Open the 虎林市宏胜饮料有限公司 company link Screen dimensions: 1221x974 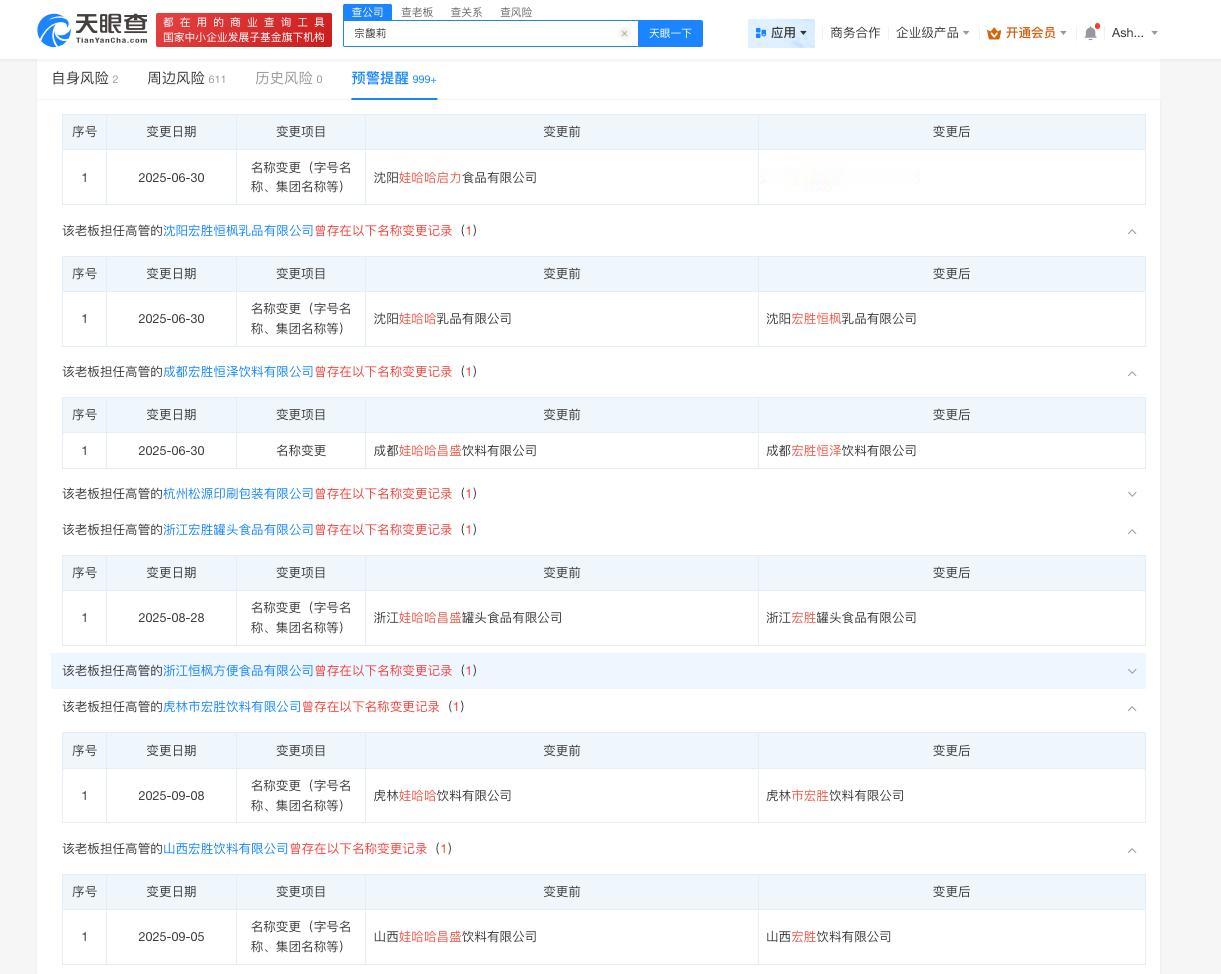(232, 707)
